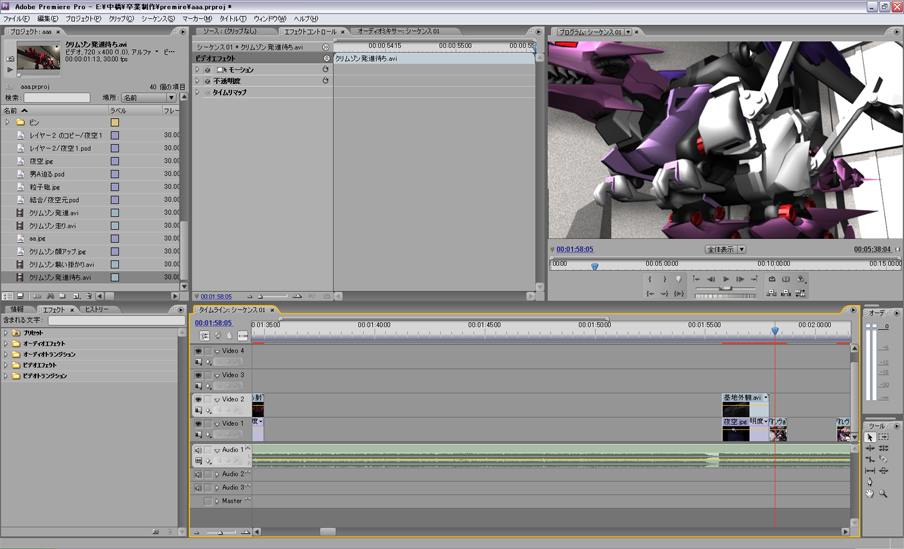Select the Slide tool
The width and height of the screenshot is (904, 549).
883,471
